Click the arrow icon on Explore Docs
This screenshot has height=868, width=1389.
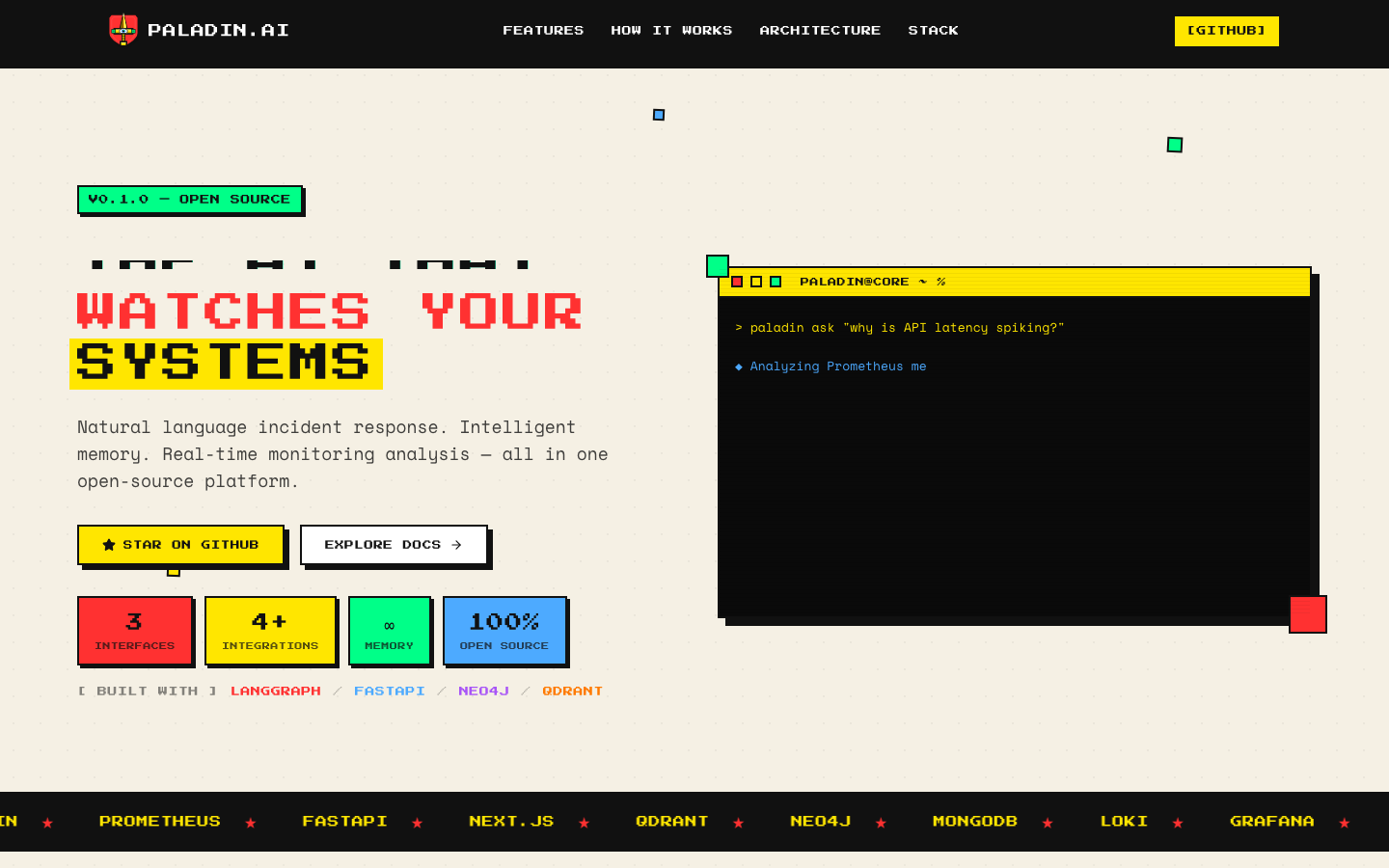click(x=456, y=545)
